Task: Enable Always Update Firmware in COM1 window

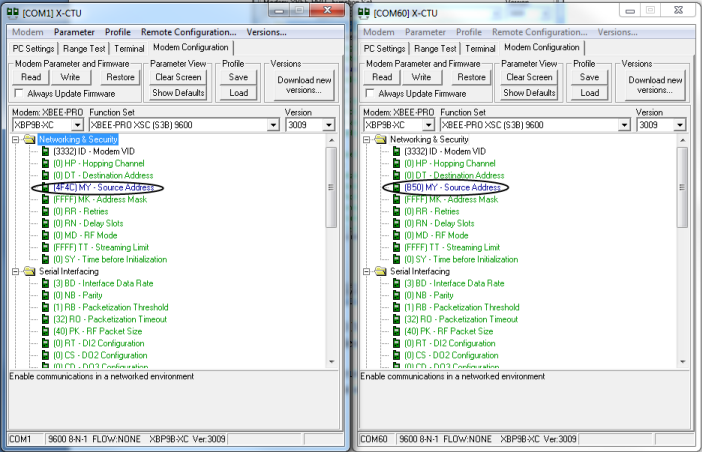Action: click(x=19, y=93)
